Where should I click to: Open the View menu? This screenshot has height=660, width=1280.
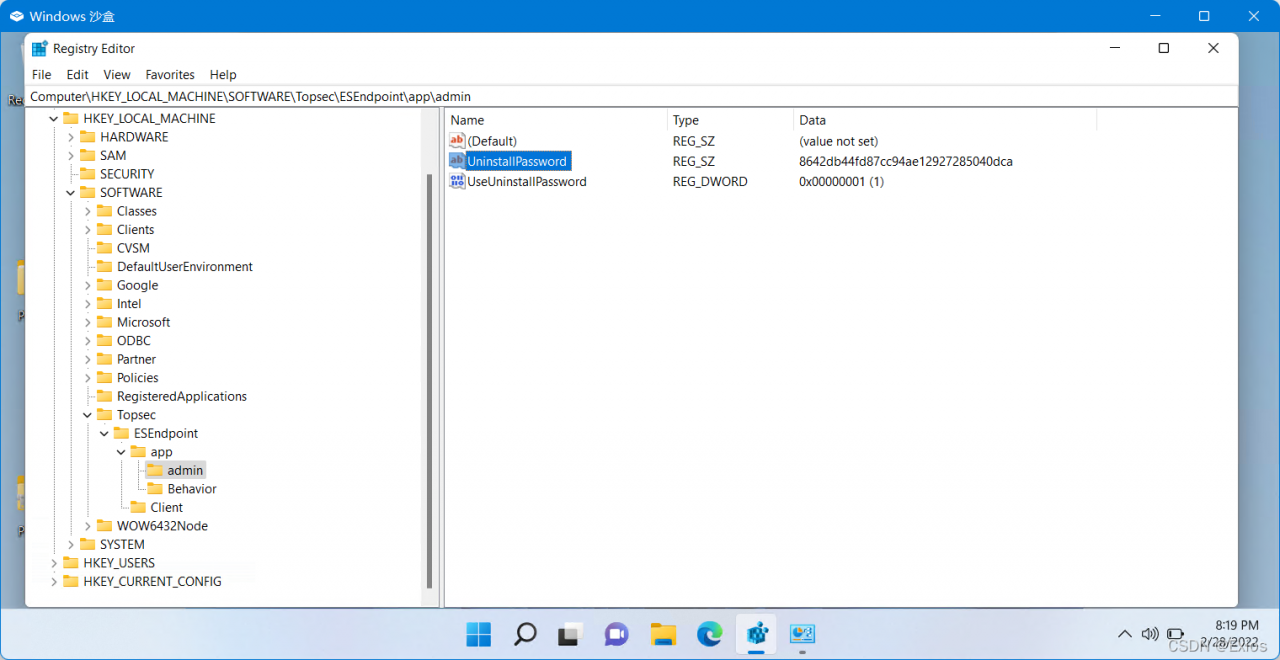[x=117, y=74]
